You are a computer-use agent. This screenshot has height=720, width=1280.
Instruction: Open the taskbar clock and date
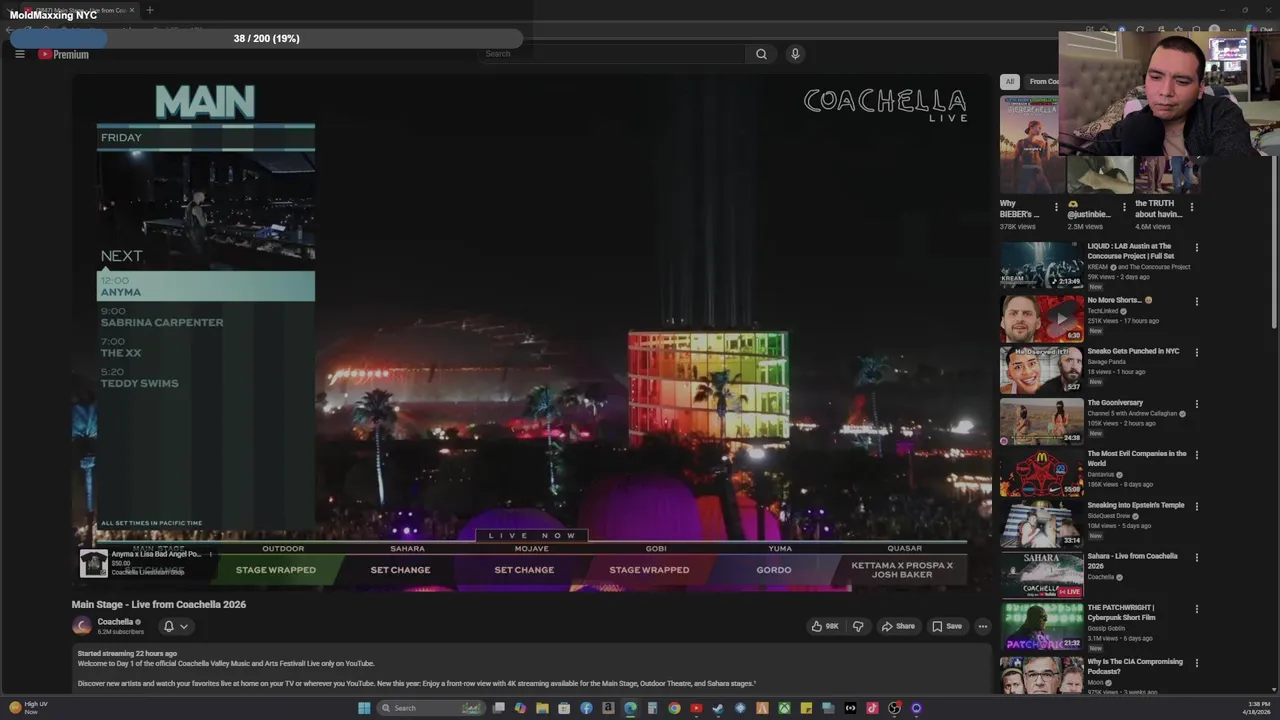pyautogui.click(x=1256, y=708)
